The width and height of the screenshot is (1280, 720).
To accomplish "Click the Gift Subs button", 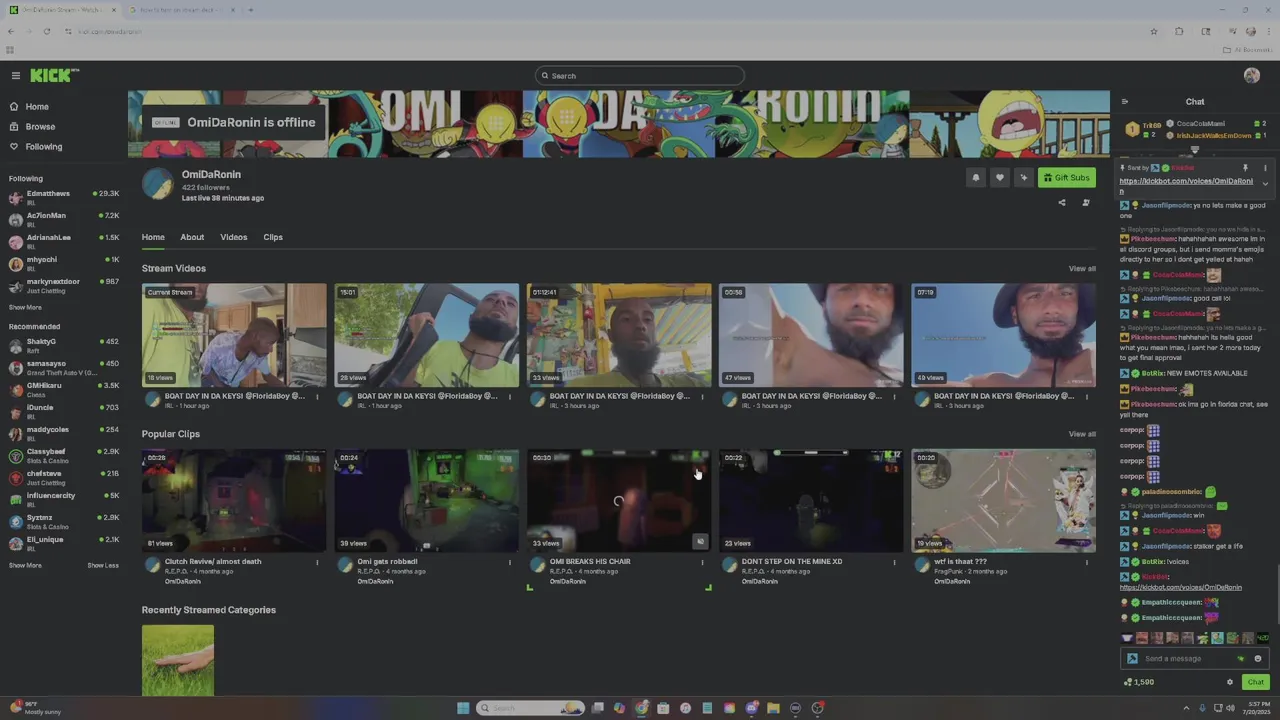I will tap(1066, 178).
